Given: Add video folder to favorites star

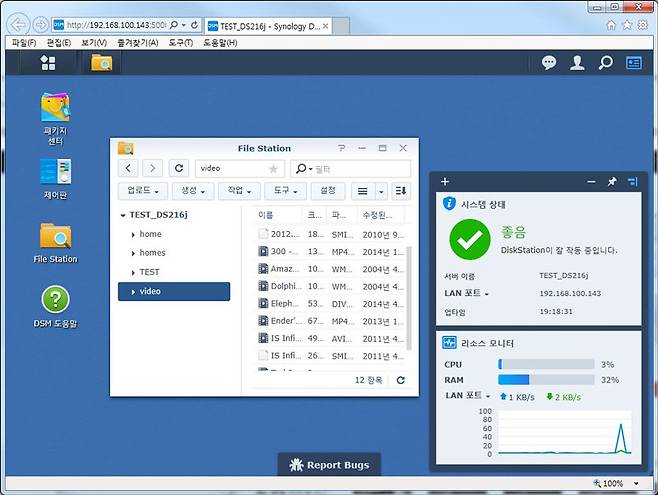Looking at the screenshot, I should tap(273, 169).
